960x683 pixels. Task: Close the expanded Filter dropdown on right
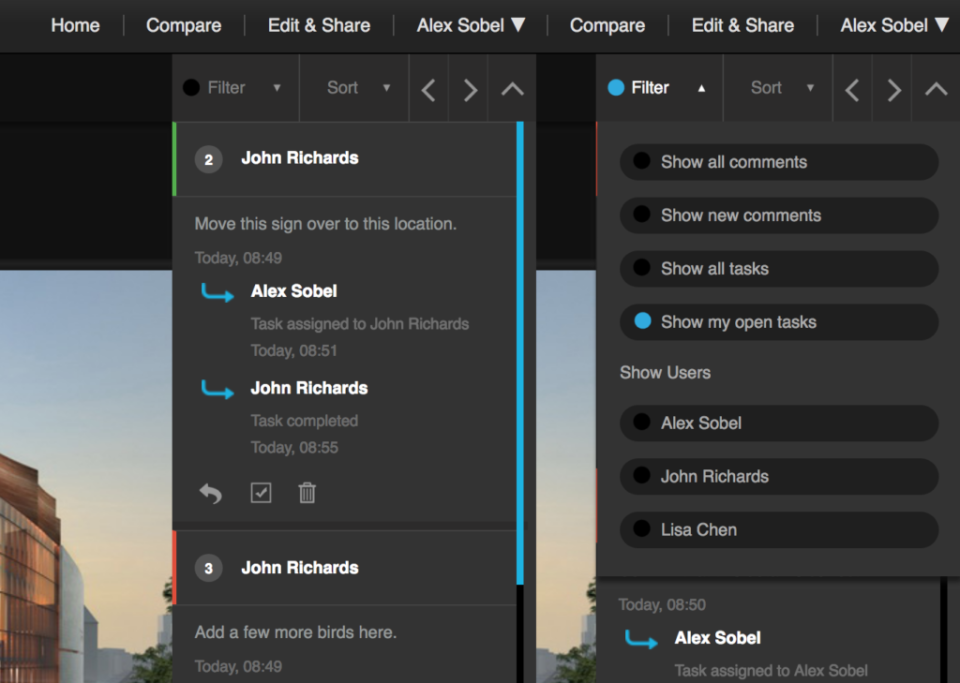(x=659, y=88)
